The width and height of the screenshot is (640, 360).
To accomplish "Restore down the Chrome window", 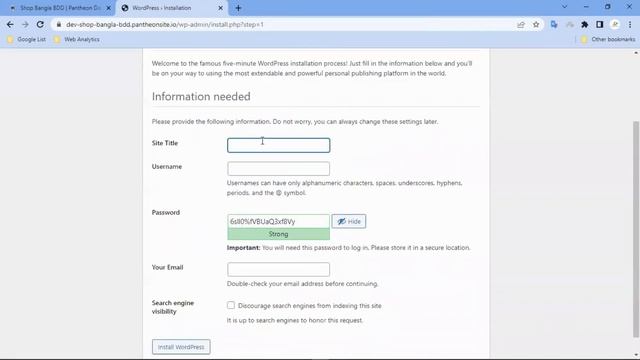I will point(608,7).
